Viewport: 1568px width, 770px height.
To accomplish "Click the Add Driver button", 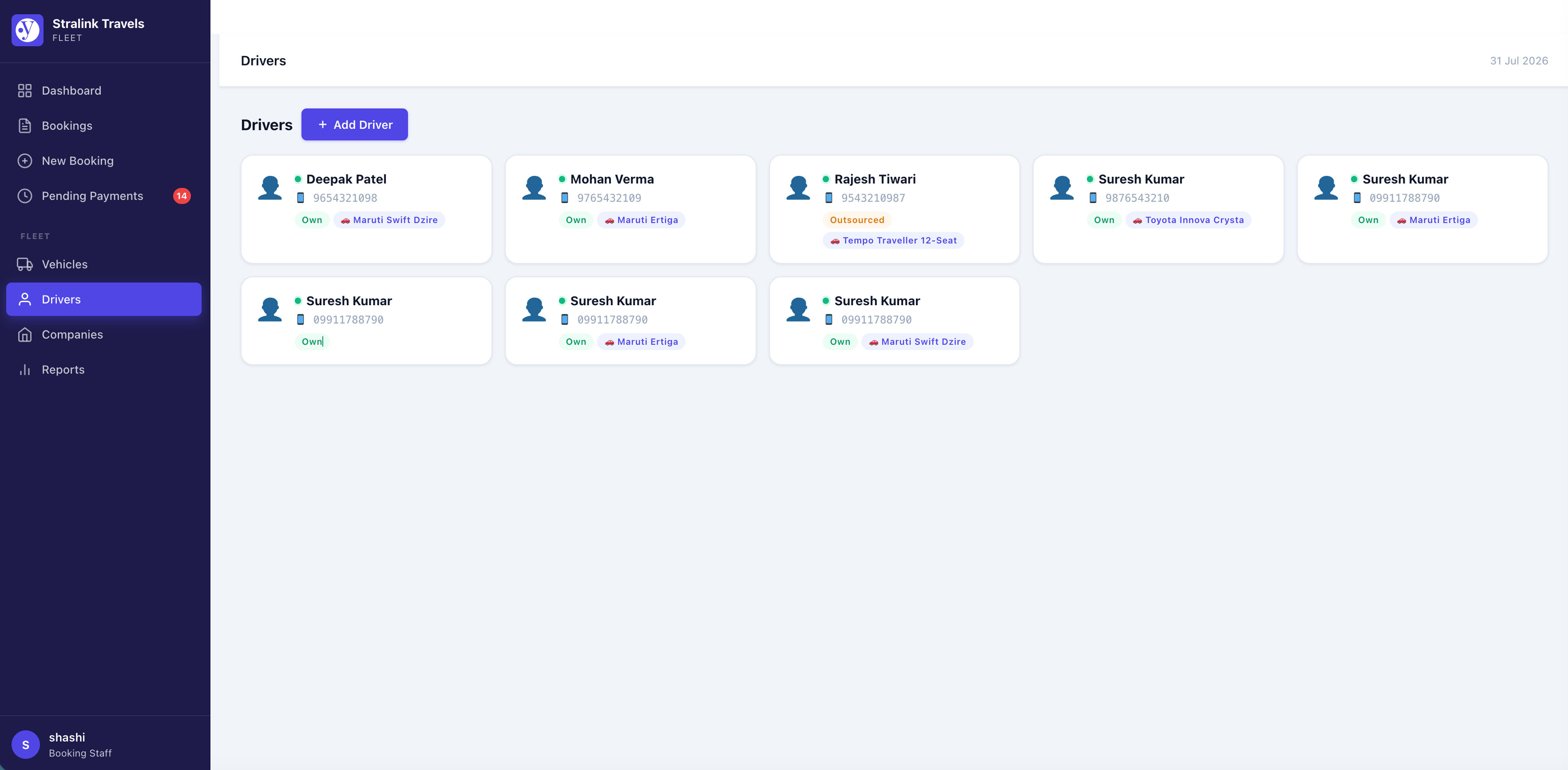I will point(354,124).
